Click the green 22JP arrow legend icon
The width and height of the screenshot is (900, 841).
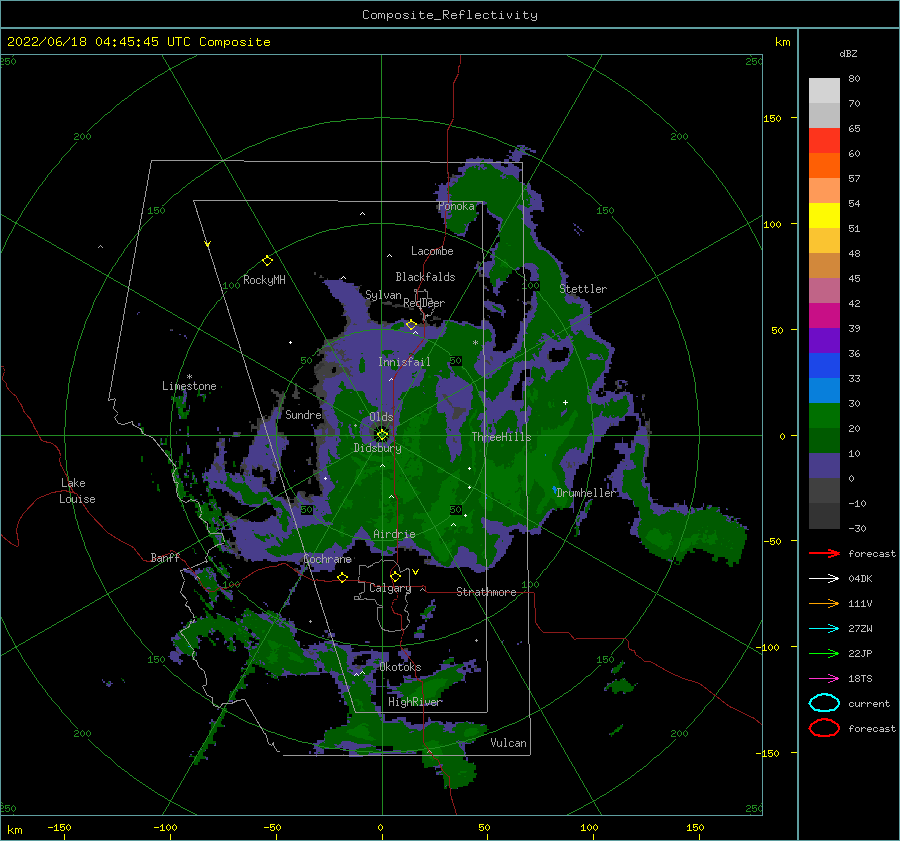pyautogui.click(x=824, y=653)
